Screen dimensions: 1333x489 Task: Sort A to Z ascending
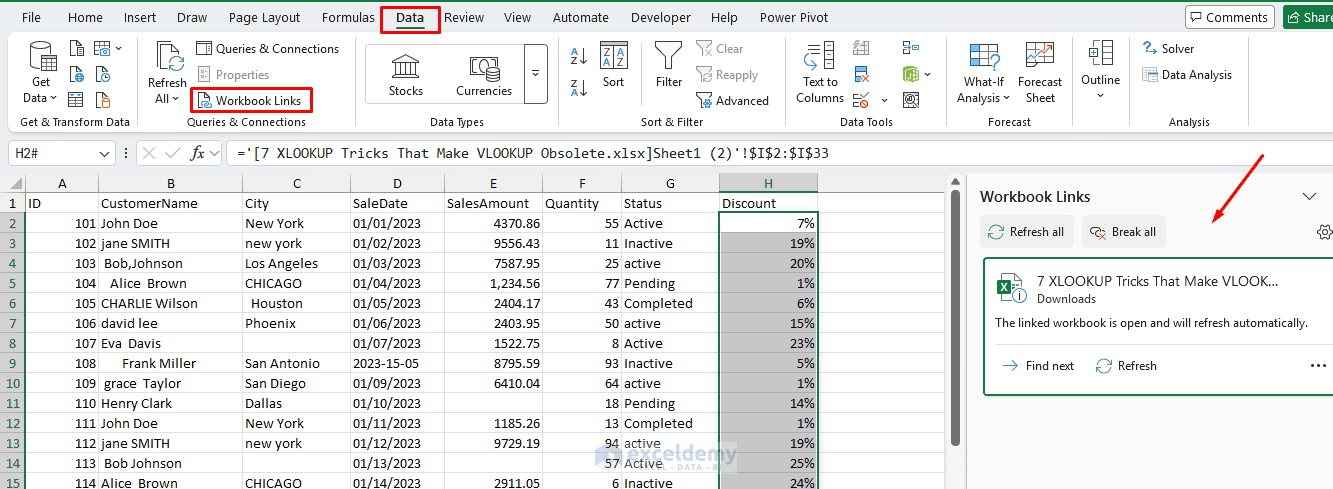click(x=578, y=57)
